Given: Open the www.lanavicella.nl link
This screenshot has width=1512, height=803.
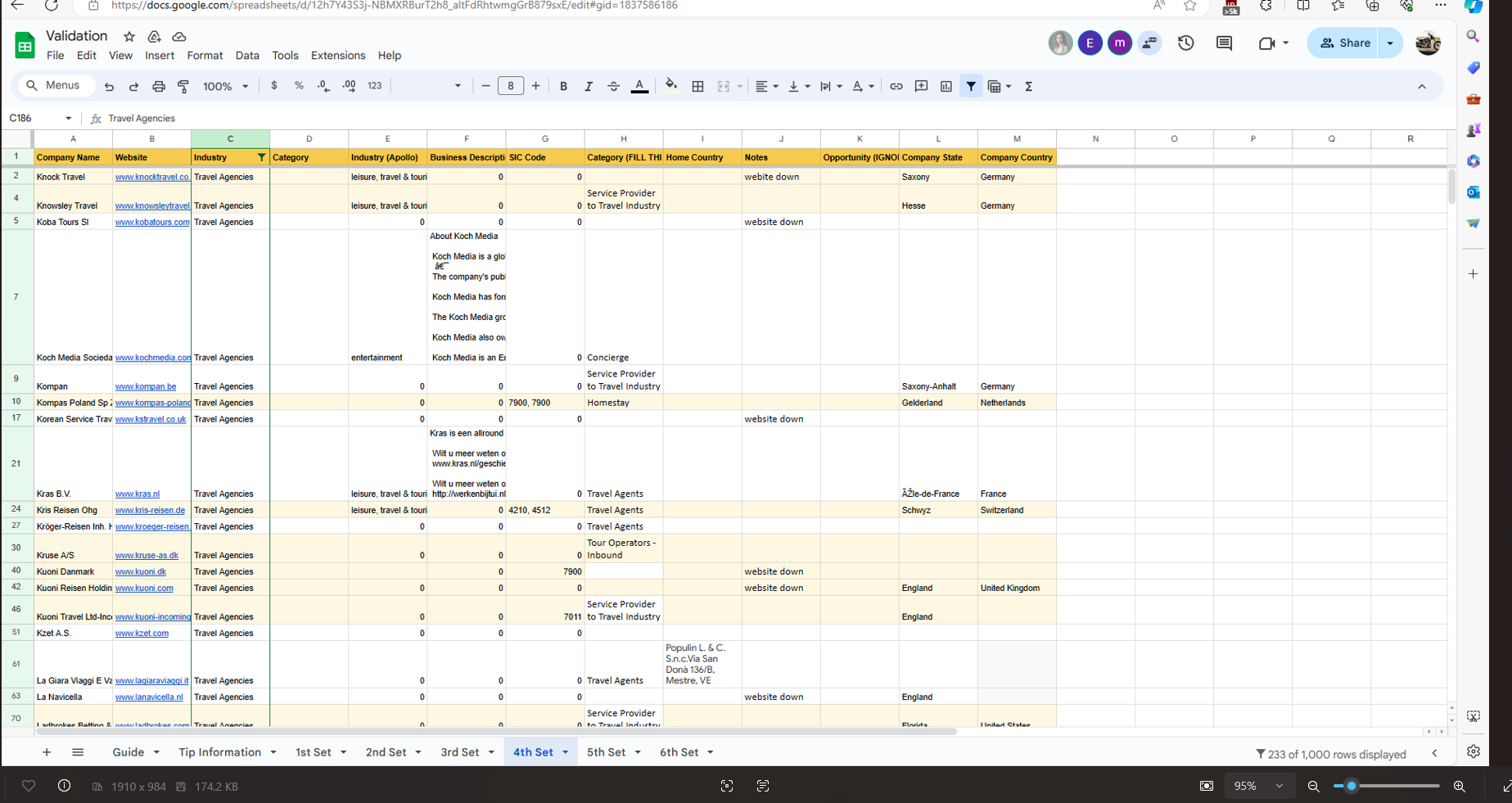Looking at the screenshot, I should point(149,697).
